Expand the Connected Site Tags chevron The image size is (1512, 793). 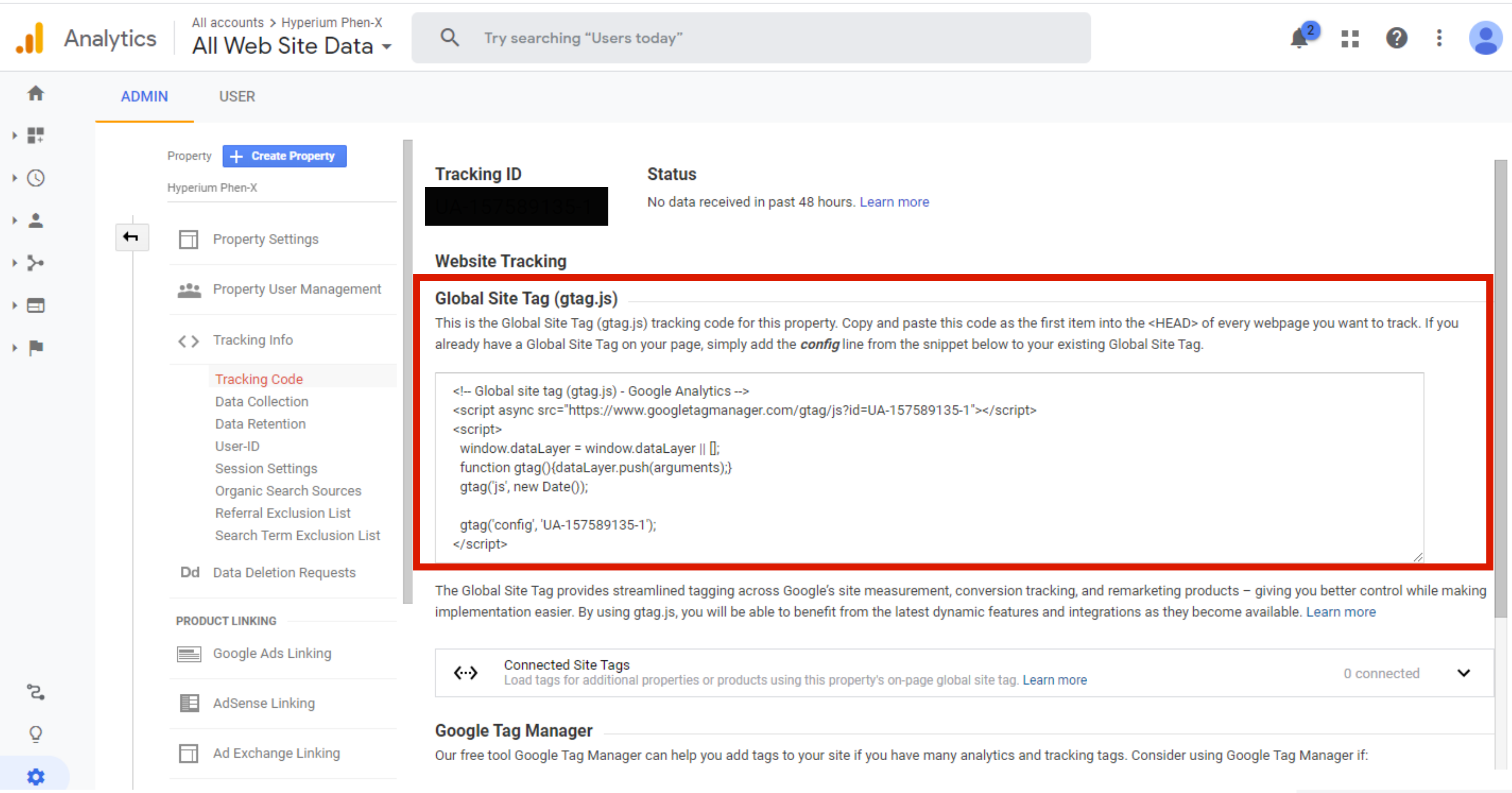(x=1463, y=673)
